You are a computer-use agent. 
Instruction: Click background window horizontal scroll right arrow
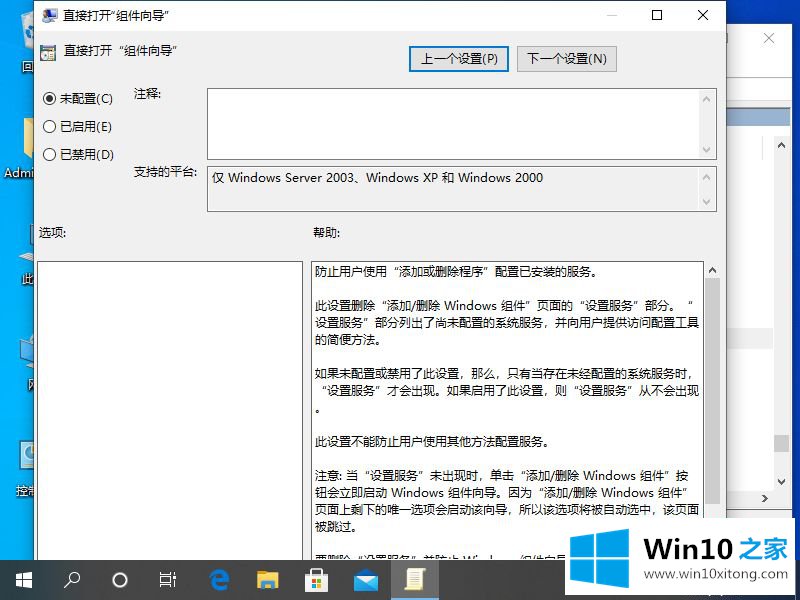coord(765,498)
